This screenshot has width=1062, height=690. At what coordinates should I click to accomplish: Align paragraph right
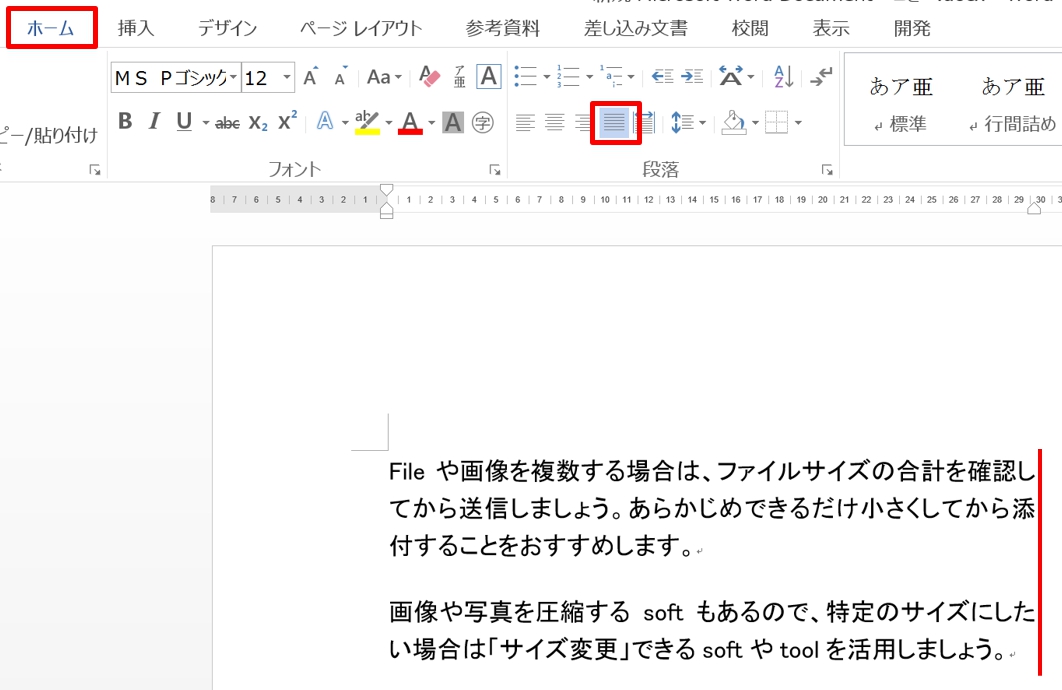click(583, 123)
